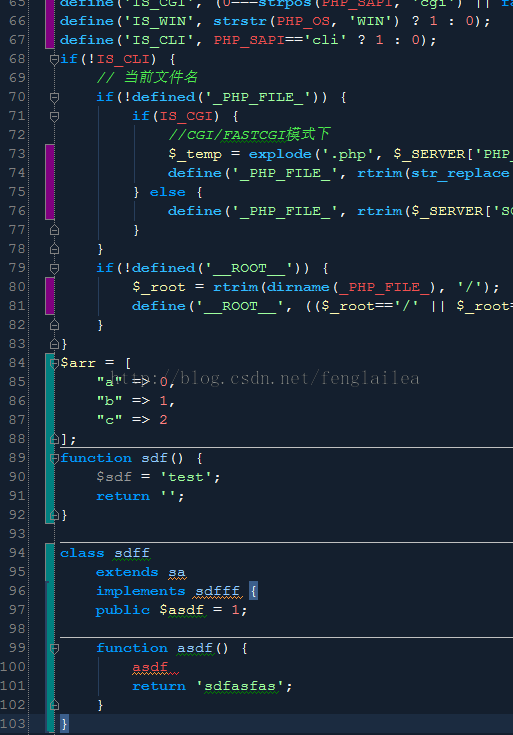Screen dimensions: 513x735
Task: Click line number 80 in gutter
Action: [17, 287]
